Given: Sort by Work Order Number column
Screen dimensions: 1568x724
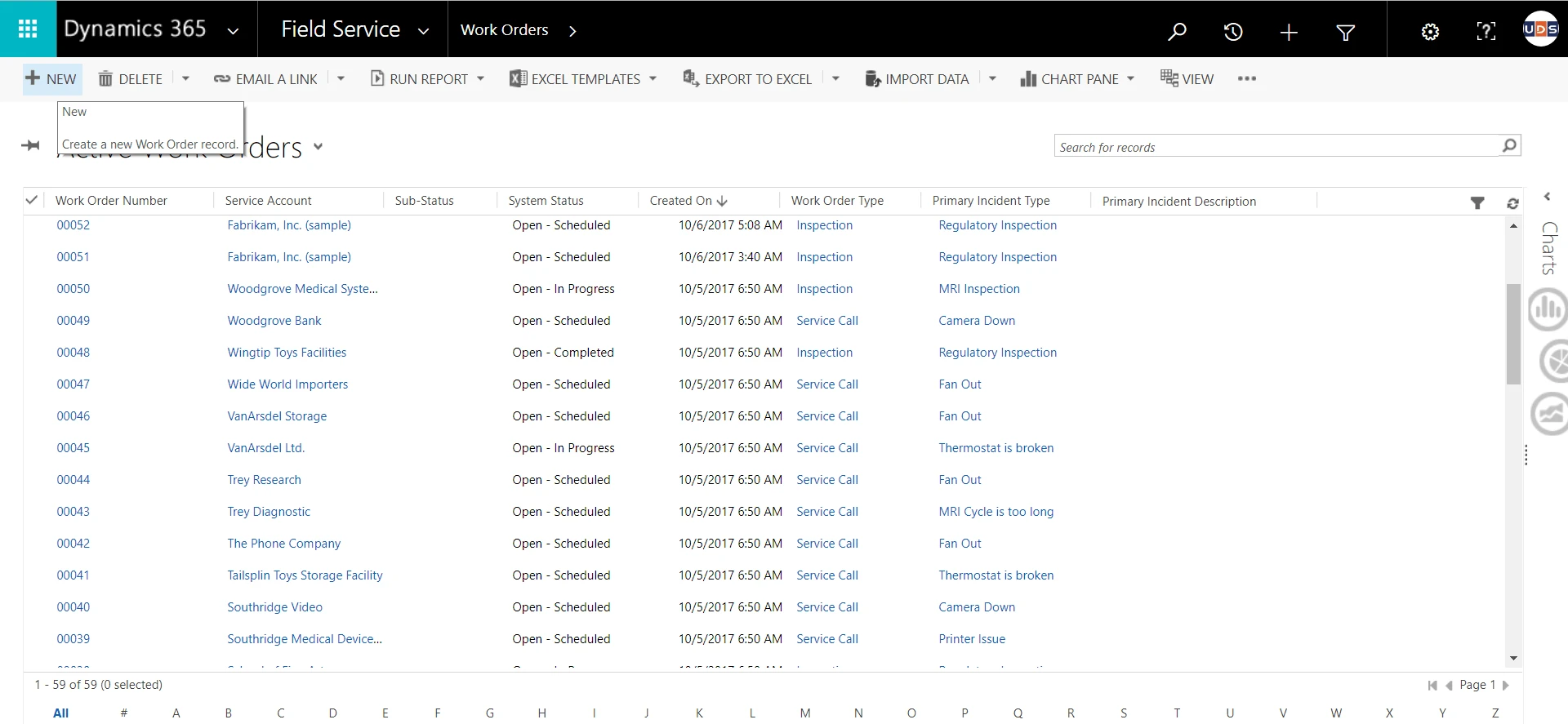Looking at the screenshot, I should click(111, 201).
